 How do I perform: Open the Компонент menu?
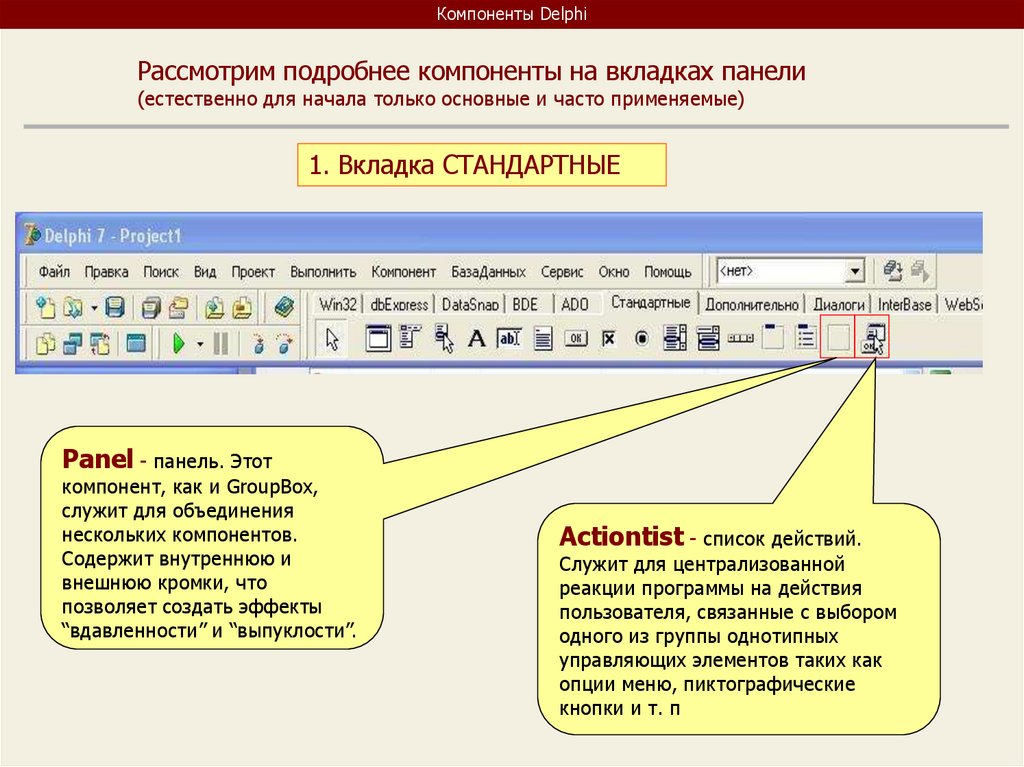tap(403, 272)
